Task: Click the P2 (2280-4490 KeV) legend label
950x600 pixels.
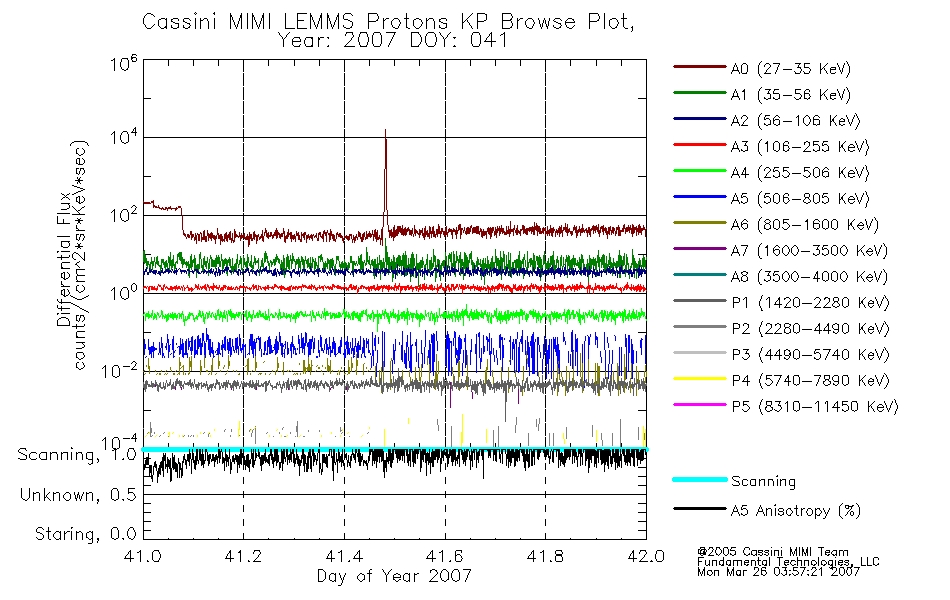Action: [x=810, y=329]
